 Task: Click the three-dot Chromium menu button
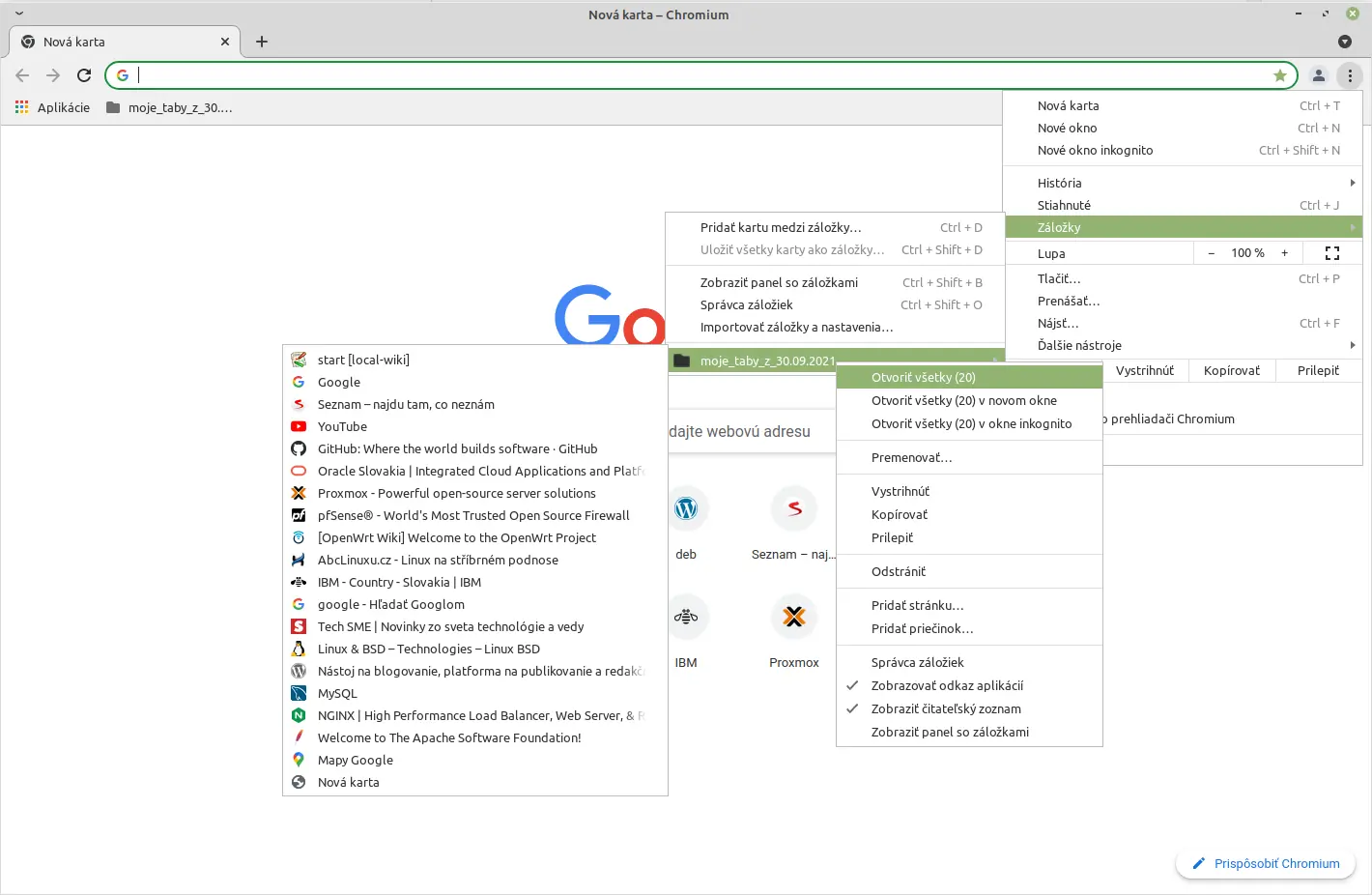[1350, 75]
